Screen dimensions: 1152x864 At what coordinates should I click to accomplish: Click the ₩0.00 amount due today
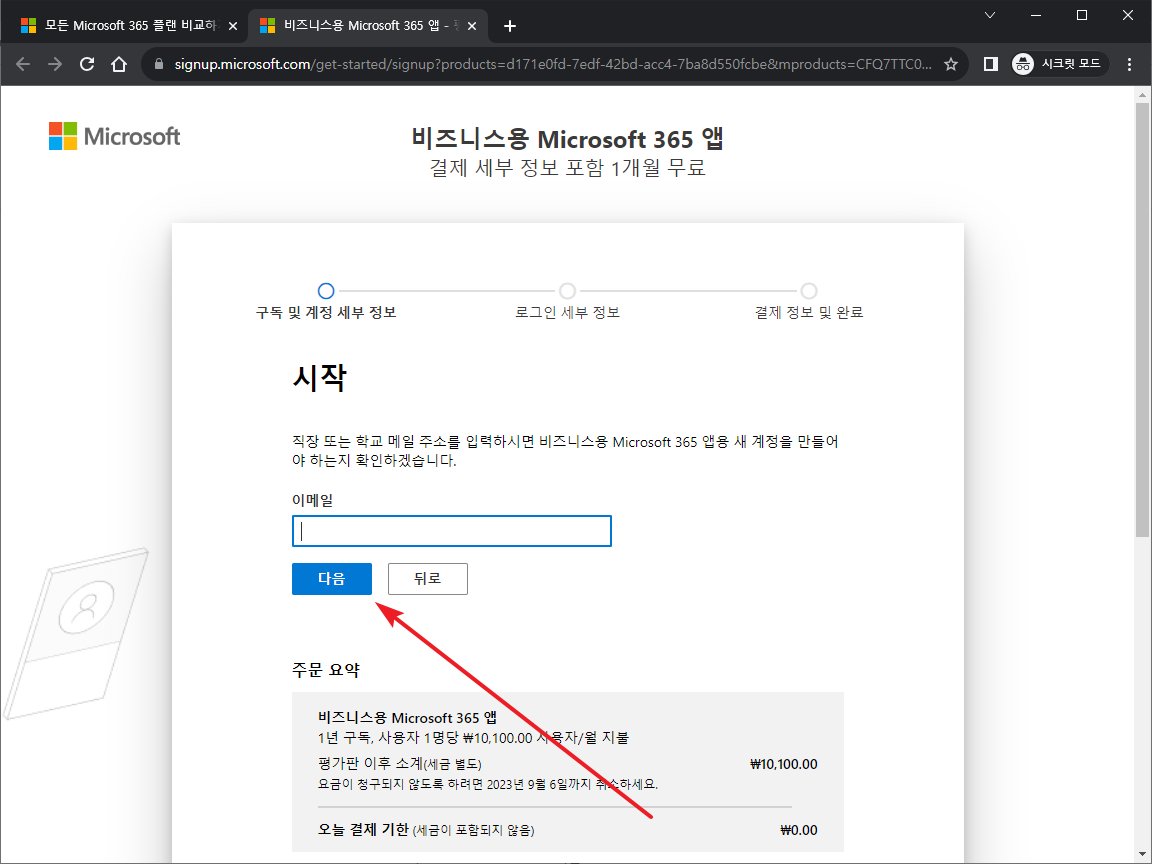pyautogui.click(x=799, y=830)
